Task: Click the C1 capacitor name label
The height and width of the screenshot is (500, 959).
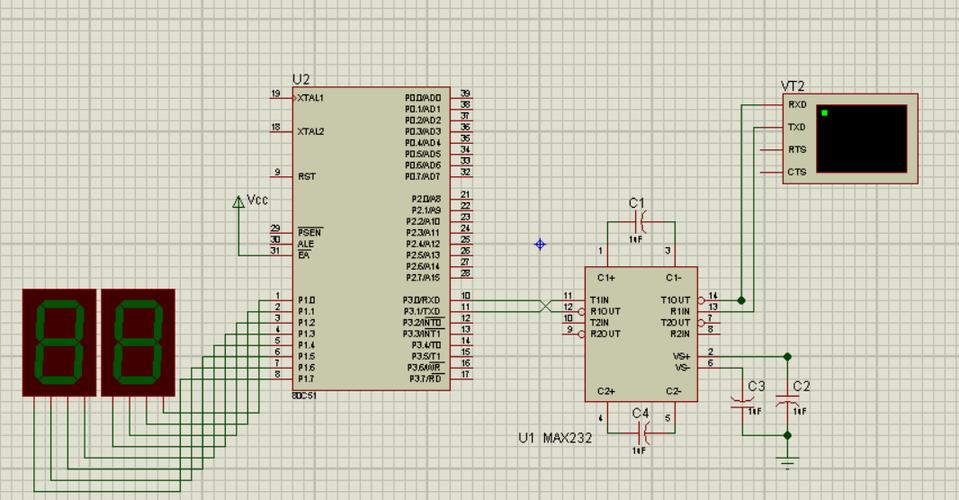Action: 637,203
